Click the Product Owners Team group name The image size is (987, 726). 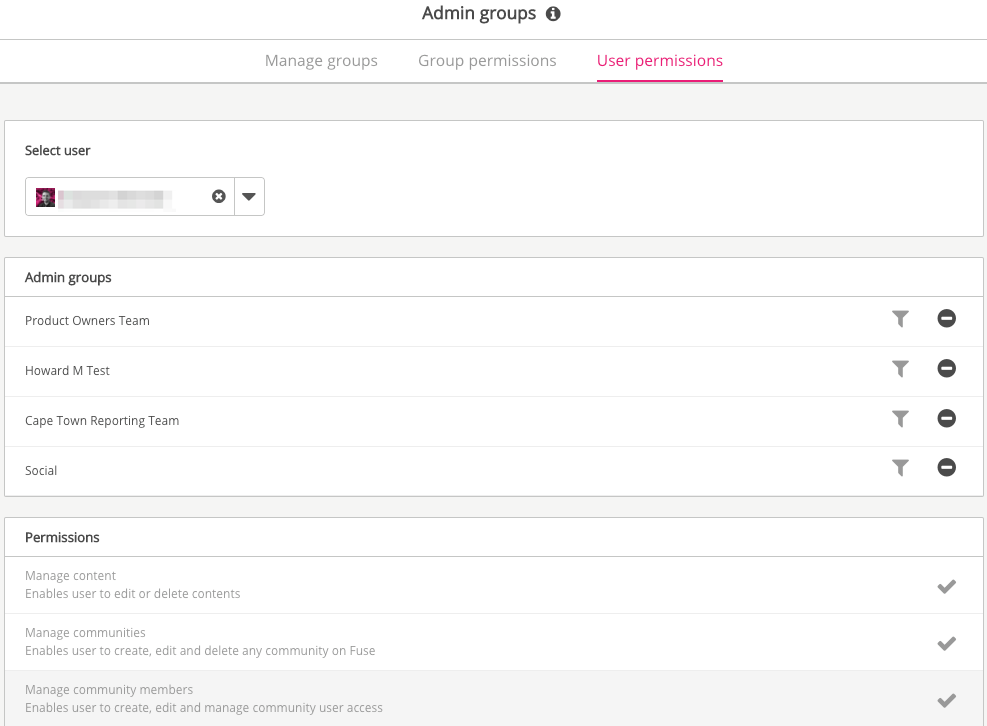click(87, 321)
